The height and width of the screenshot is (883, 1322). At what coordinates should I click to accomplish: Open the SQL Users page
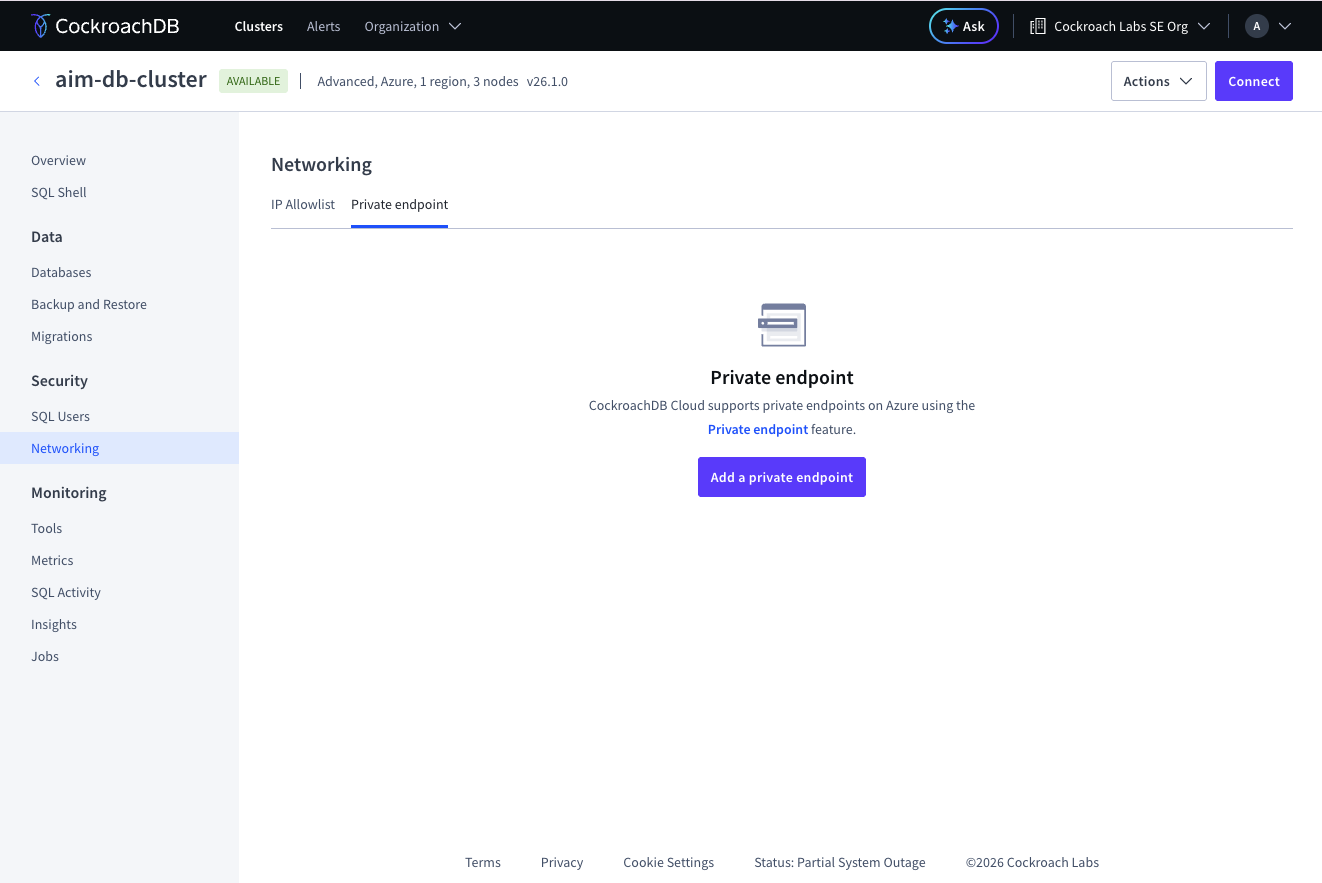pyautogui.click(x=60, y=416)
